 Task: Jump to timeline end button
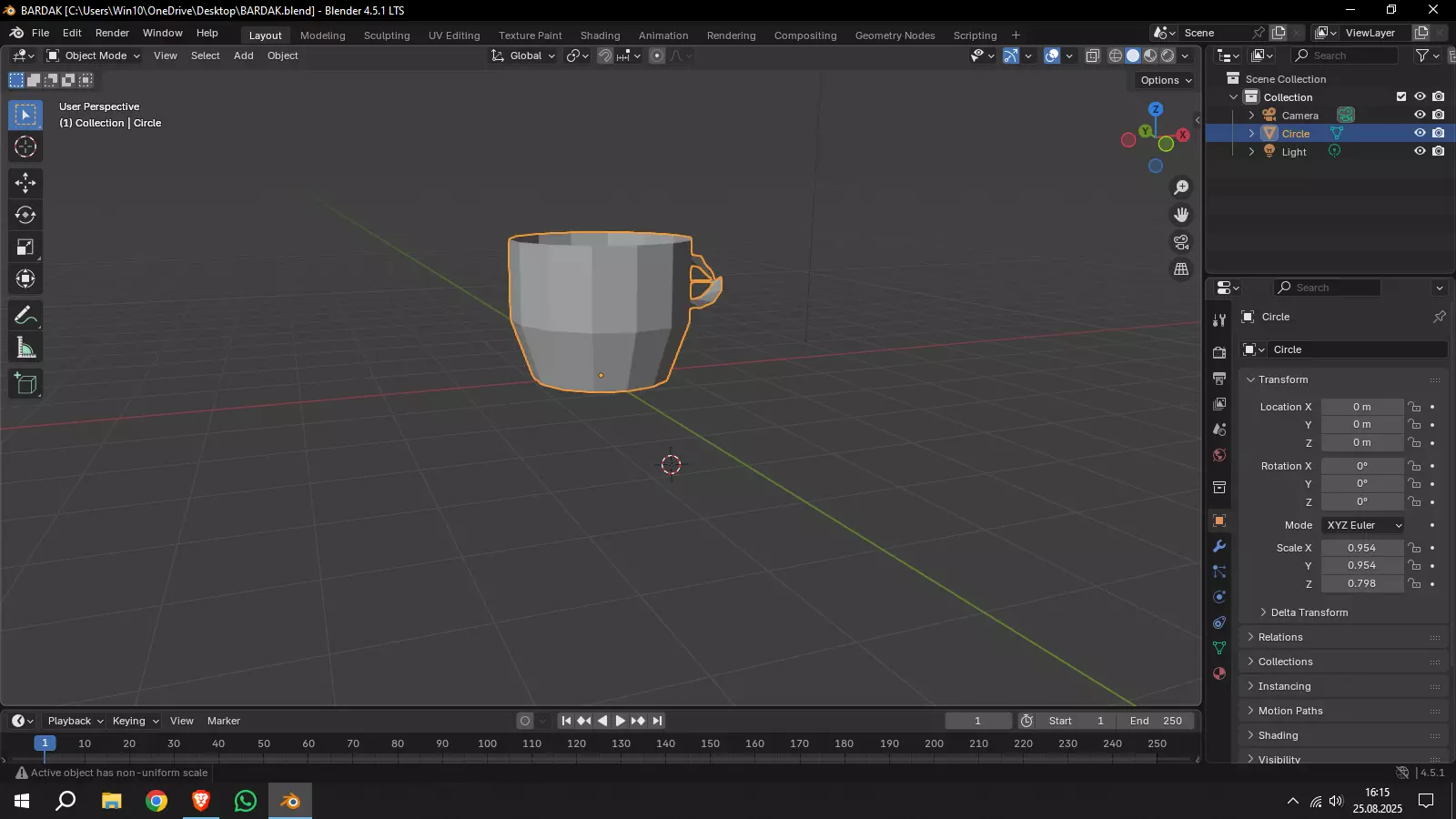(x=657, y=721)
